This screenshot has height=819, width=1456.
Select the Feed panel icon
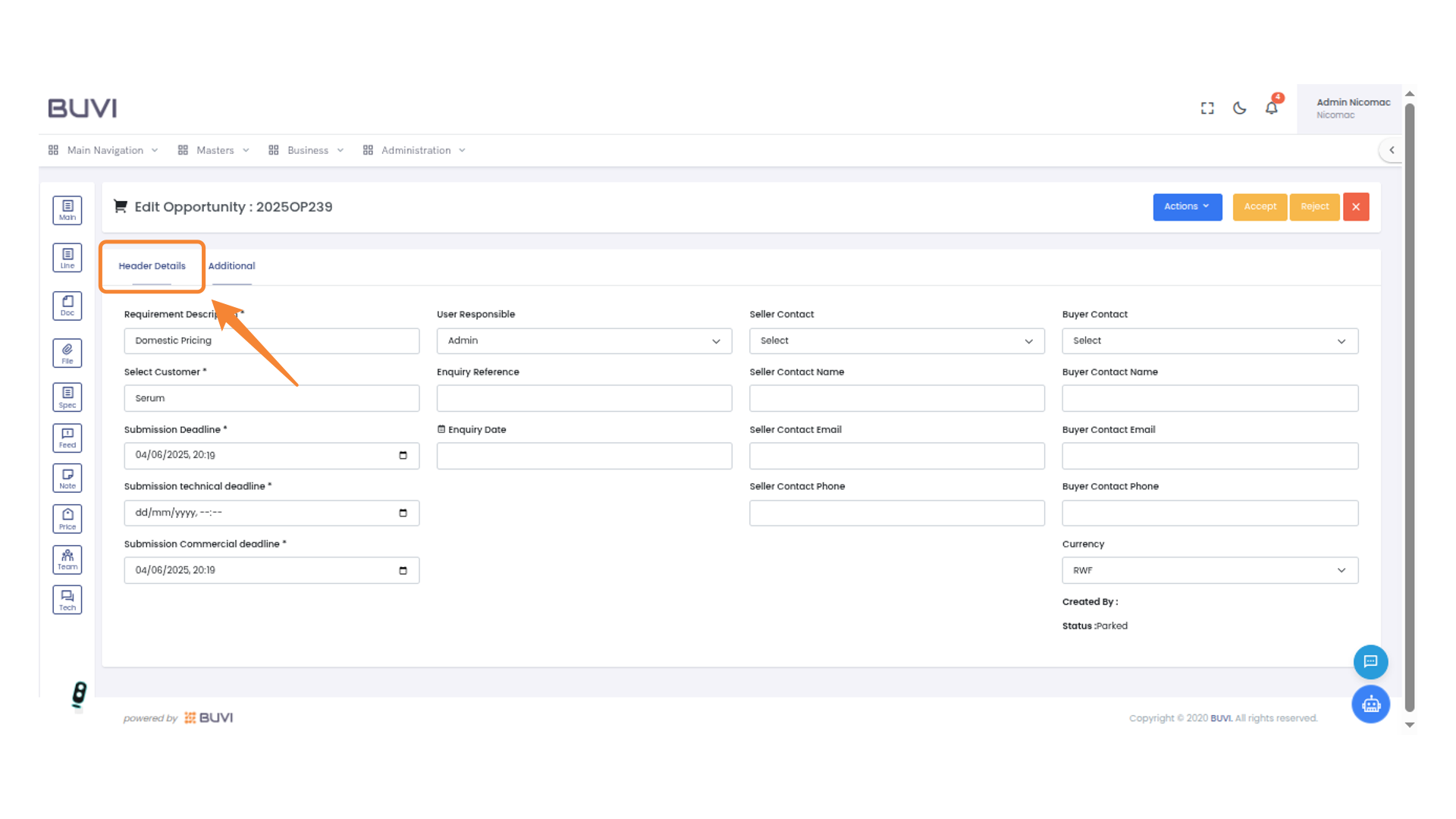tap(67, 438)
